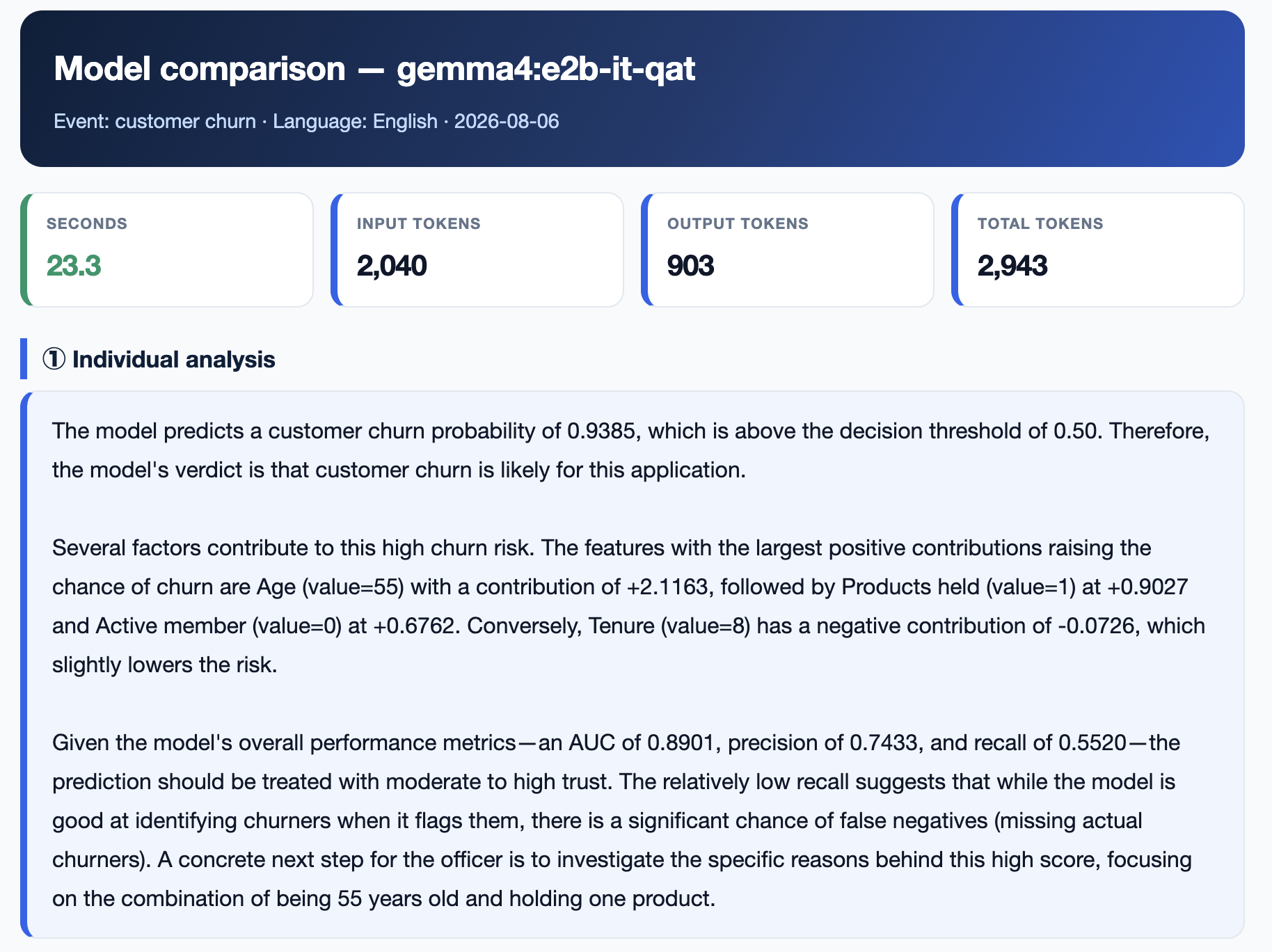Click the green 23.3 seconds value
The image size is (1272, 952).
click(x=74, y=266)
